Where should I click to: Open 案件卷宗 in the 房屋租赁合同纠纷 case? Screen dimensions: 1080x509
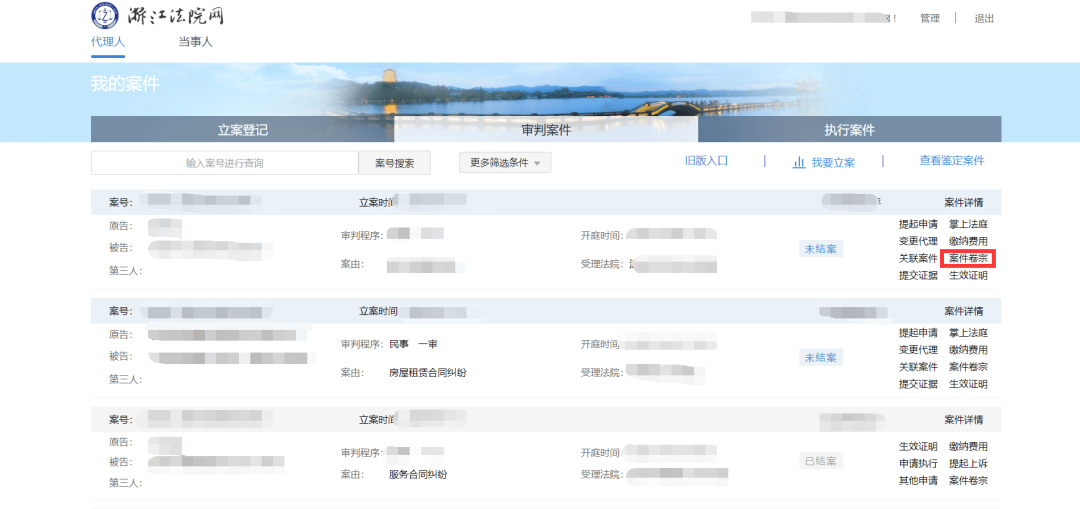tap(968, 367)
